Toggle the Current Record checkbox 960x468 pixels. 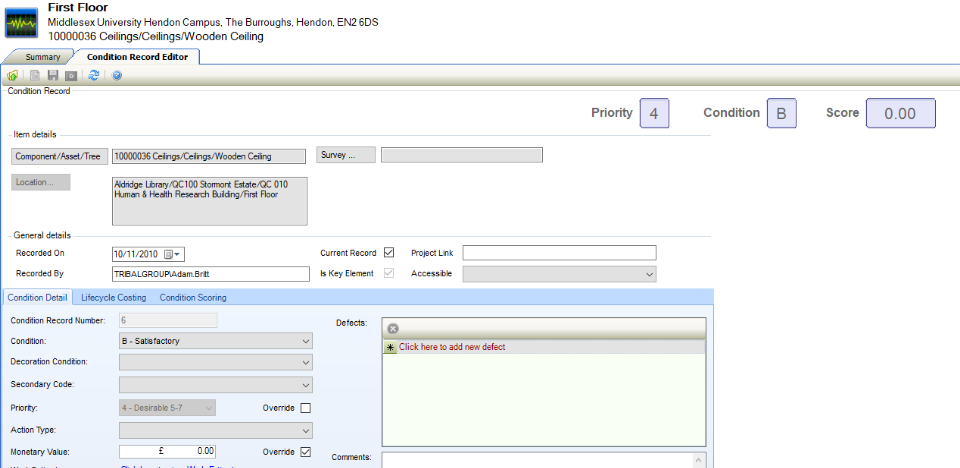tap(390, 252)
